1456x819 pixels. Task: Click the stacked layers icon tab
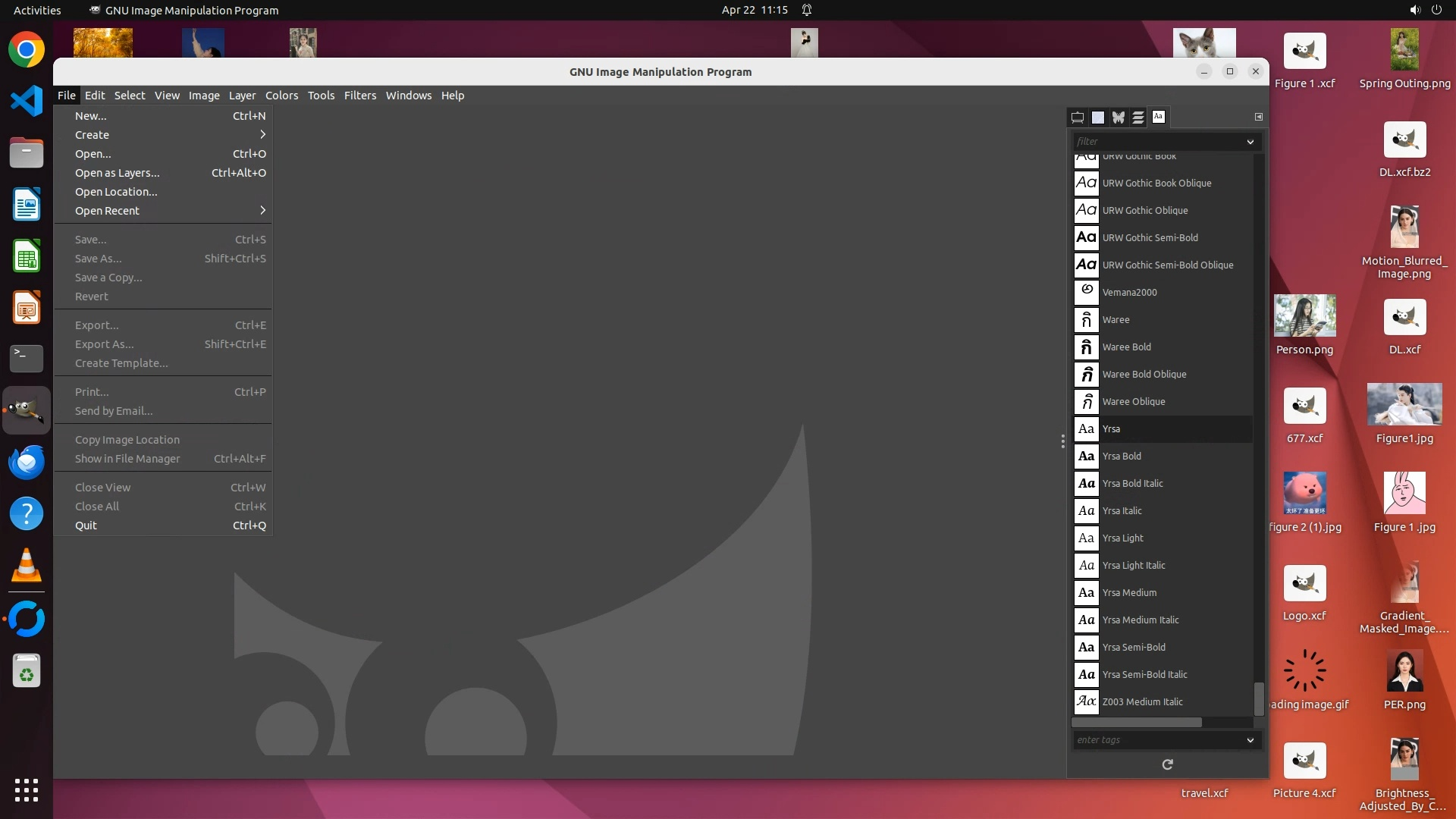click(x=1138, y=117)
